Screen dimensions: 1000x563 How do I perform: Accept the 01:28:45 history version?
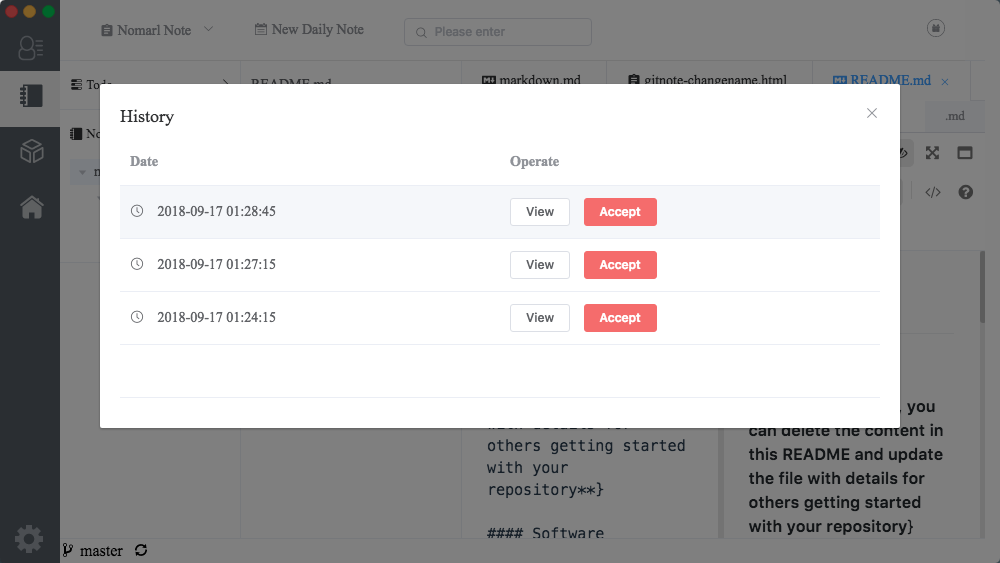point(620,212)
